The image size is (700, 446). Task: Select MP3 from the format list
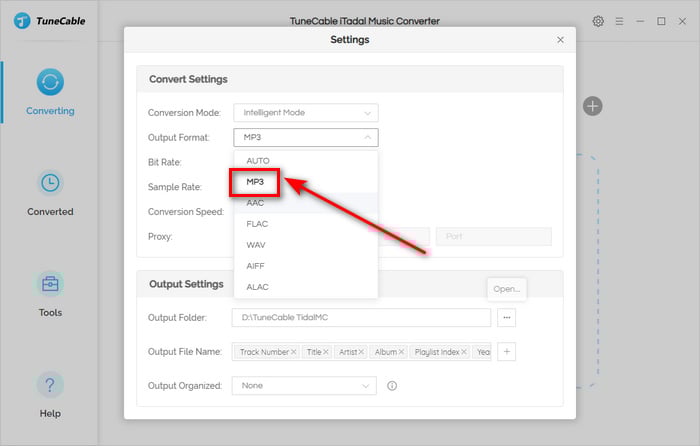tap(306, 182)
